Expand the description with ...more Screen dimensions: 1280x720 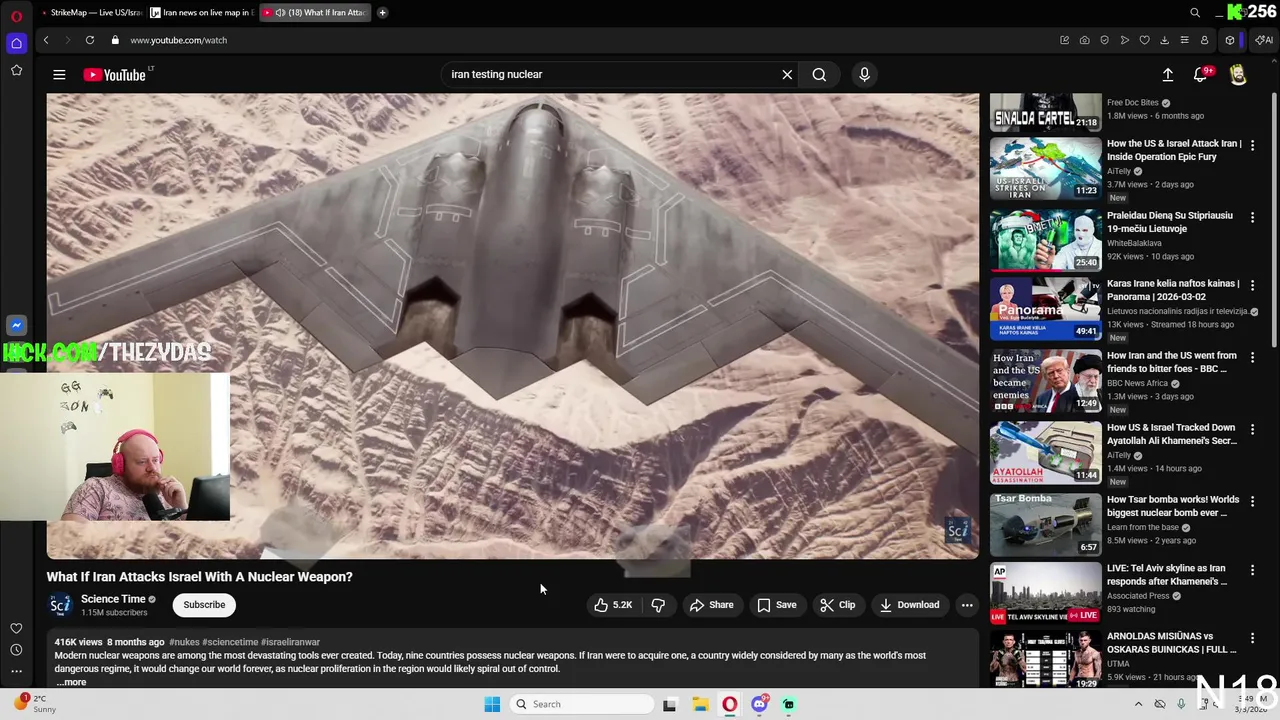(x=71, y=682)
